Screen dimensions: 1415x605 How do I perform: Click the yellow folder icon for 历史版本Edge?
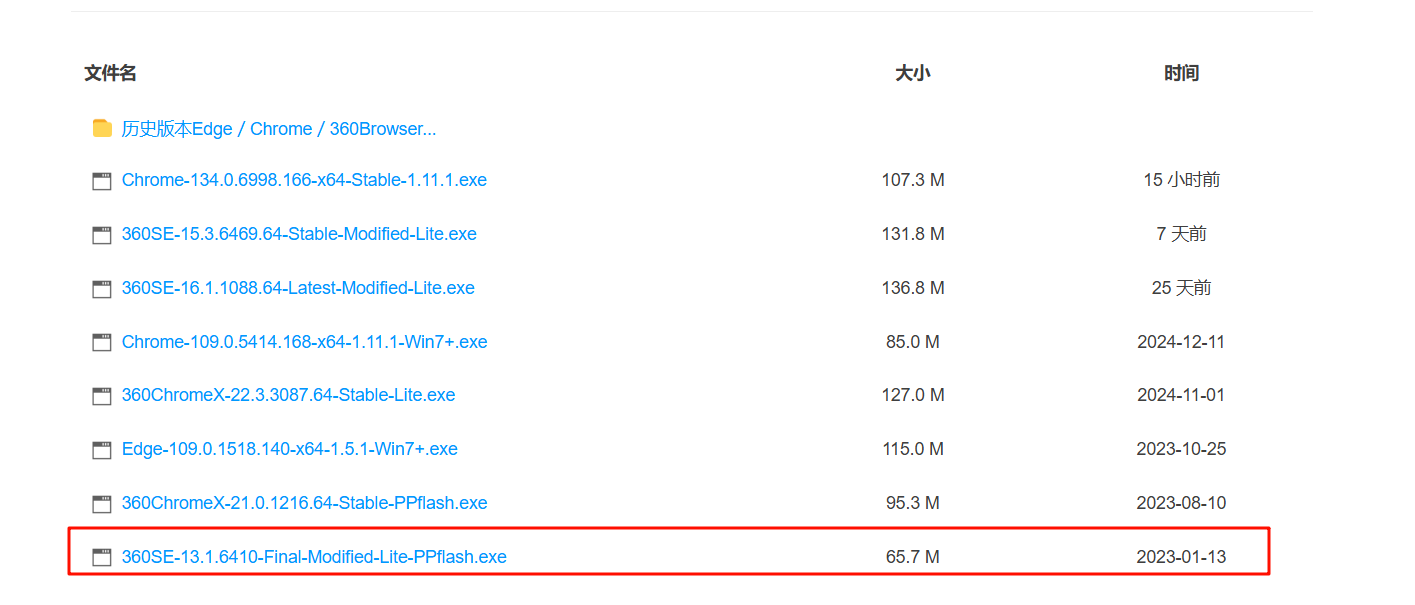click(102, 128)
